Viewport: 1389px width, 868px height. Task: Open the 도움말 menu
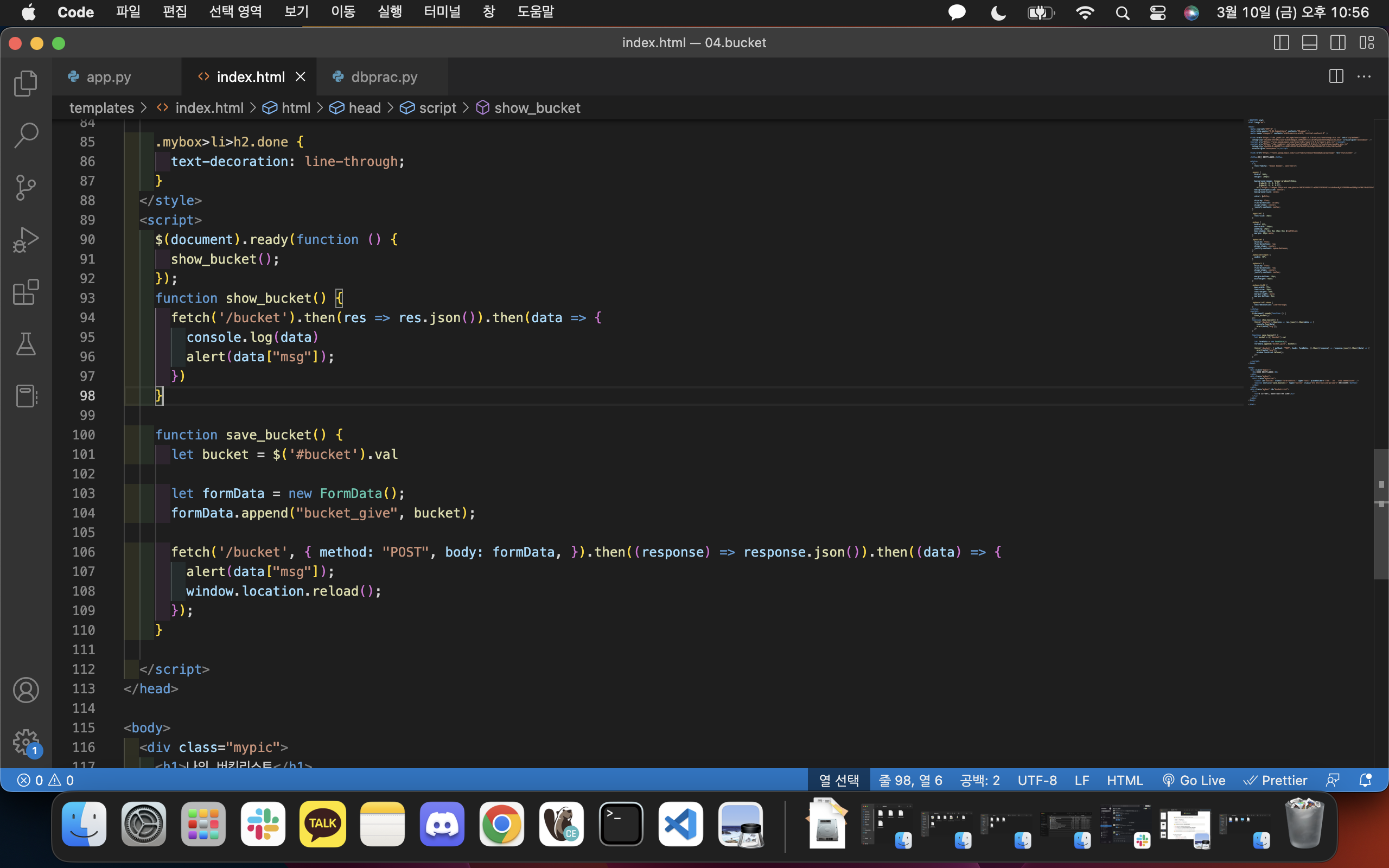pyautogui.click(x=536, y=12)
